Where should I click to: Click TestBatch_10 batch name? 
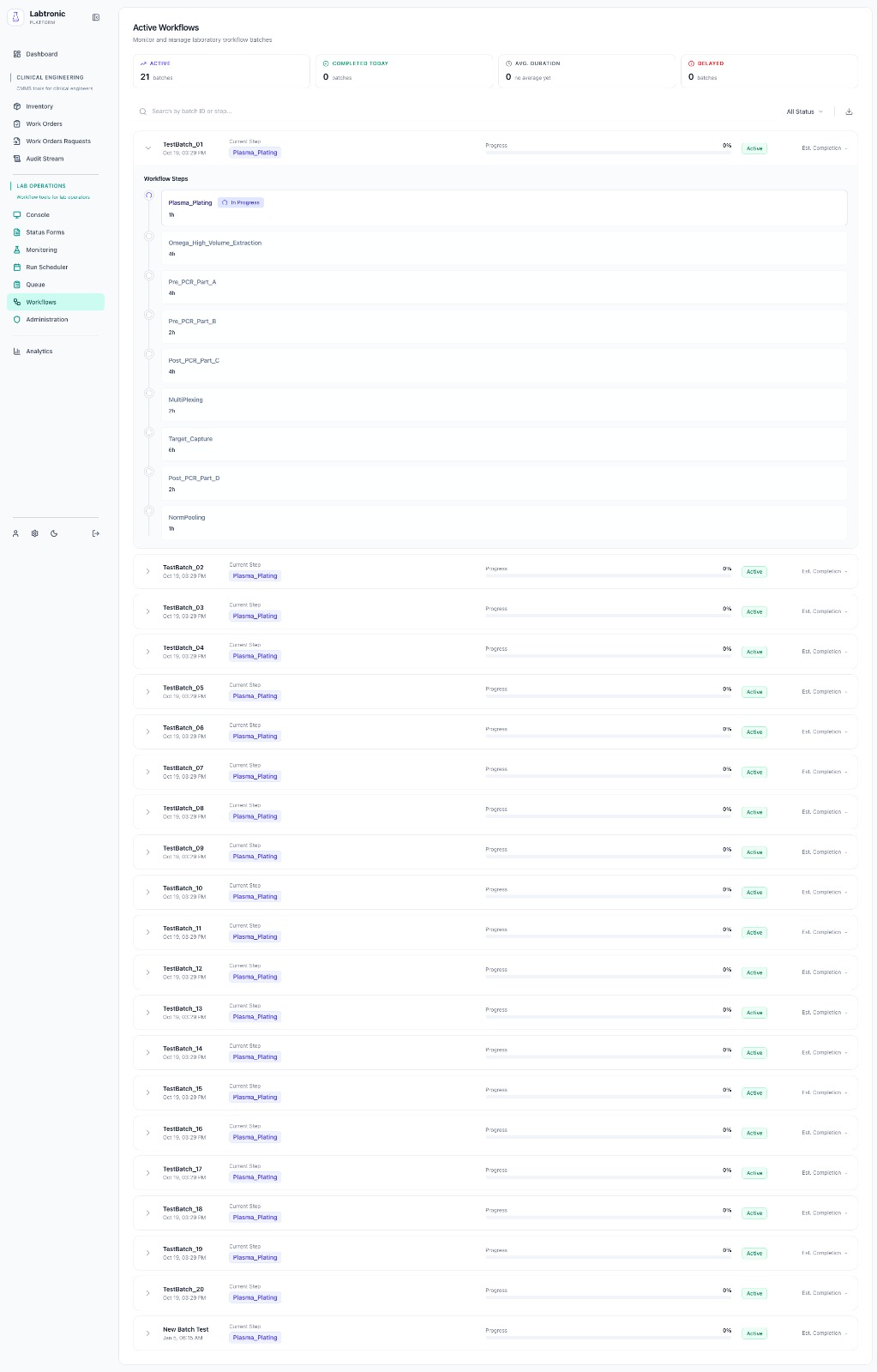click(183, 888)
